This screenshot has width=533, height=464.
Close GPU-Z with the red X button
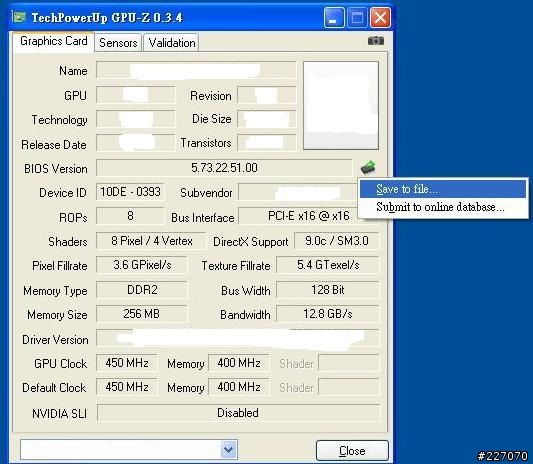click(x=380, y=17)
